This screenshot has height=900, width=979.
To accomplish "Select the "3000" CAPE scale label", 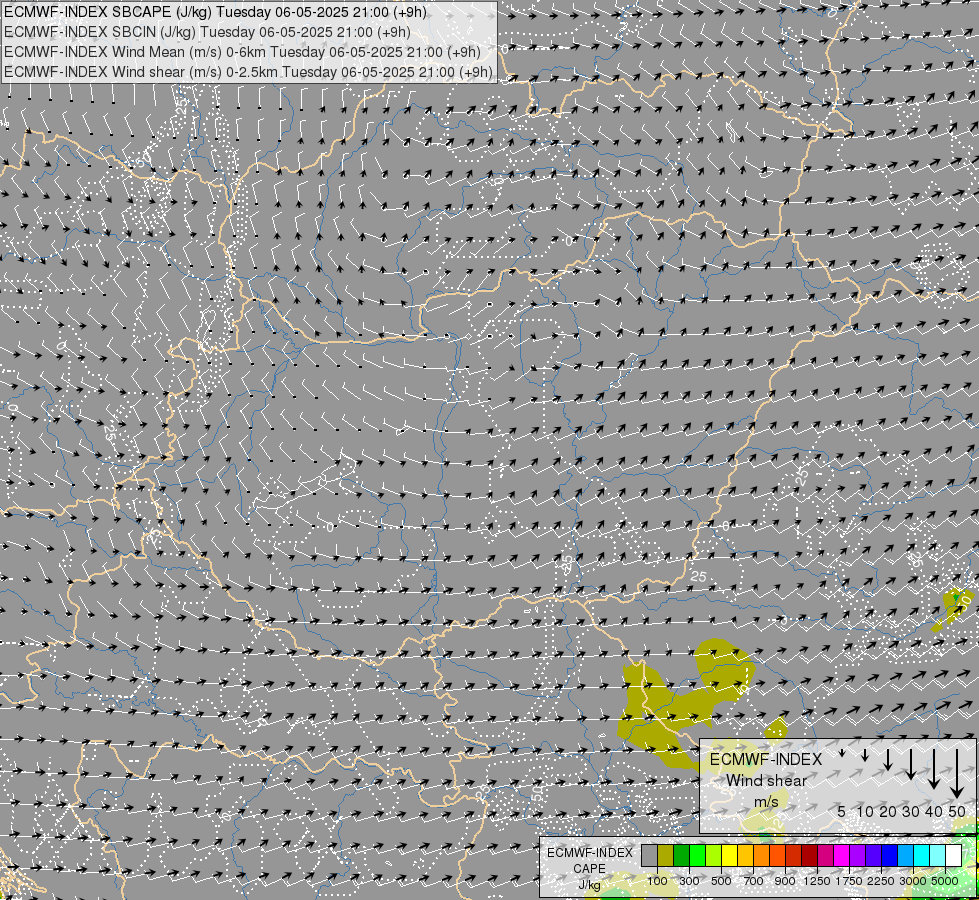I will (913, 881).
